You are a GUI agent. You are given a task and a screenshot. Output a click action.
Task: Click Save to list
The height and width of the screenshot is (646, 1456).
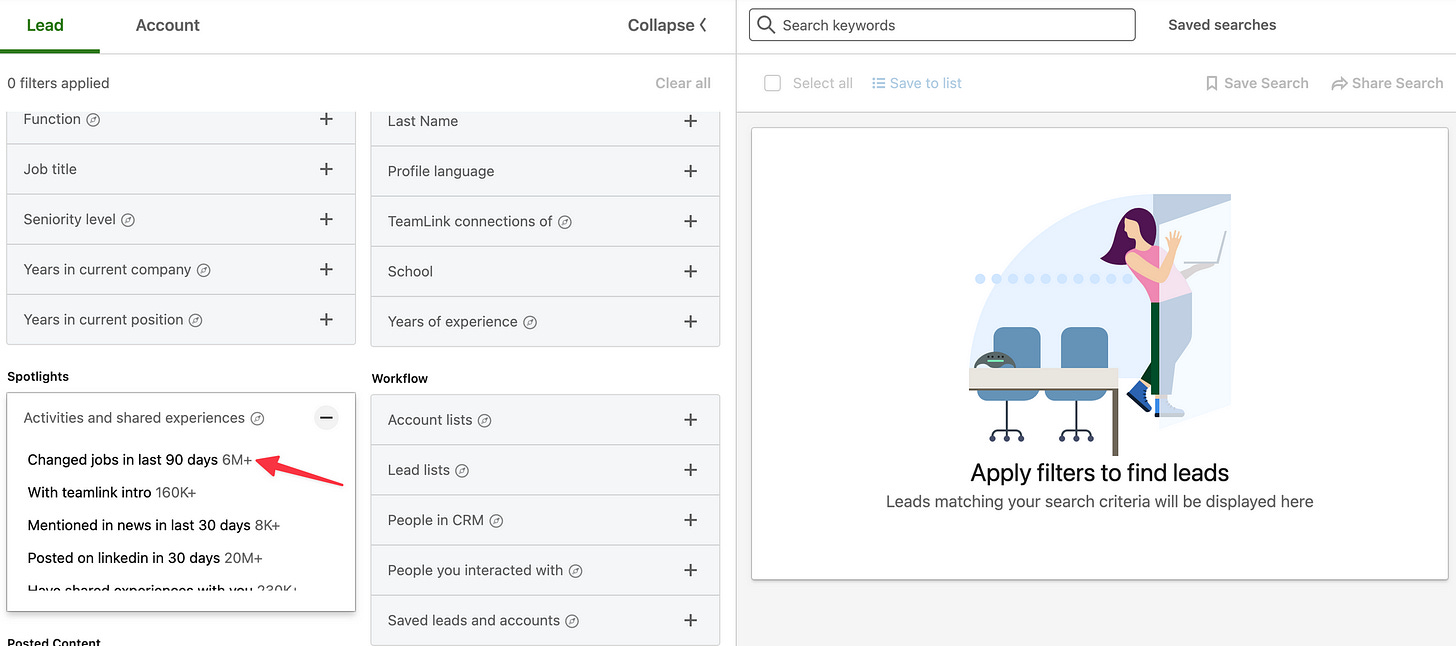[x=916, y=83]
